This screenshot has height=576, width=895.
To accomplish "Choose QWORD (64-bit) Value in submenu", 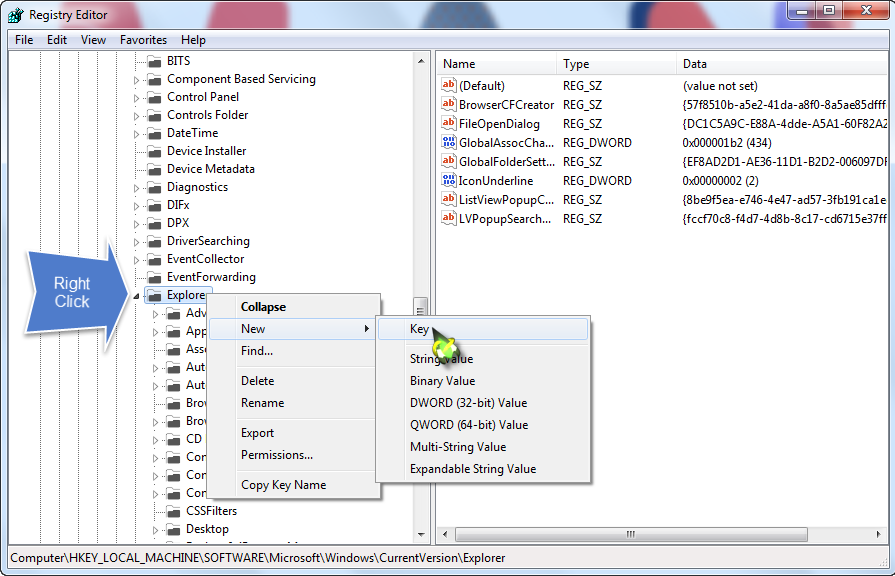I will 483,425.
